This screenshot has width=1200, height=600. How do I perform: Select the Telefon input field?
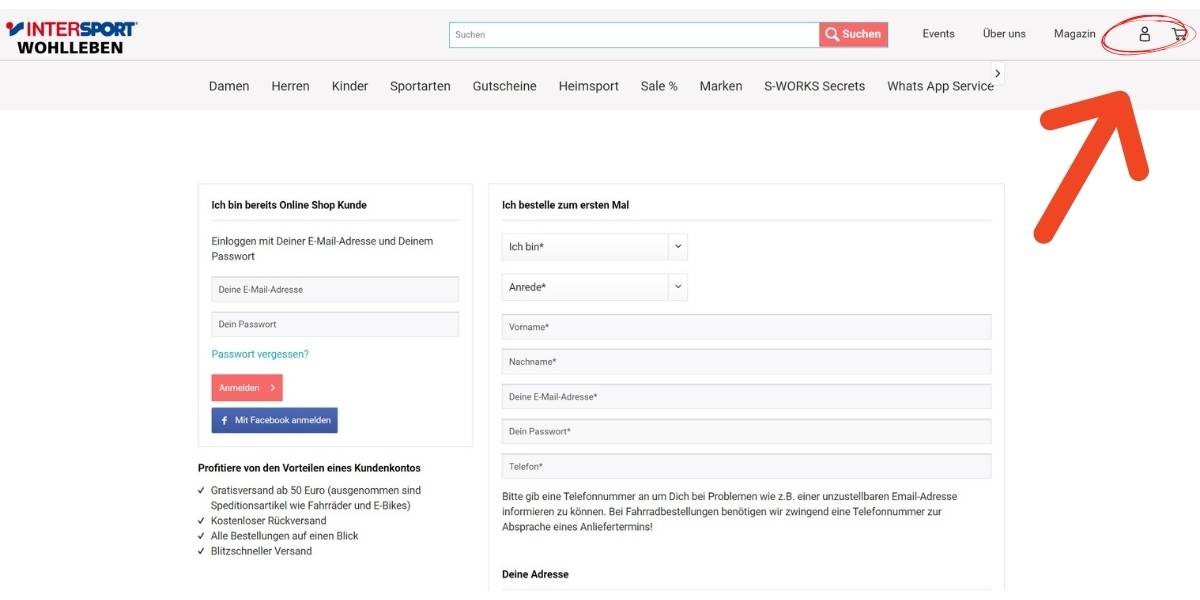point(746,467)
